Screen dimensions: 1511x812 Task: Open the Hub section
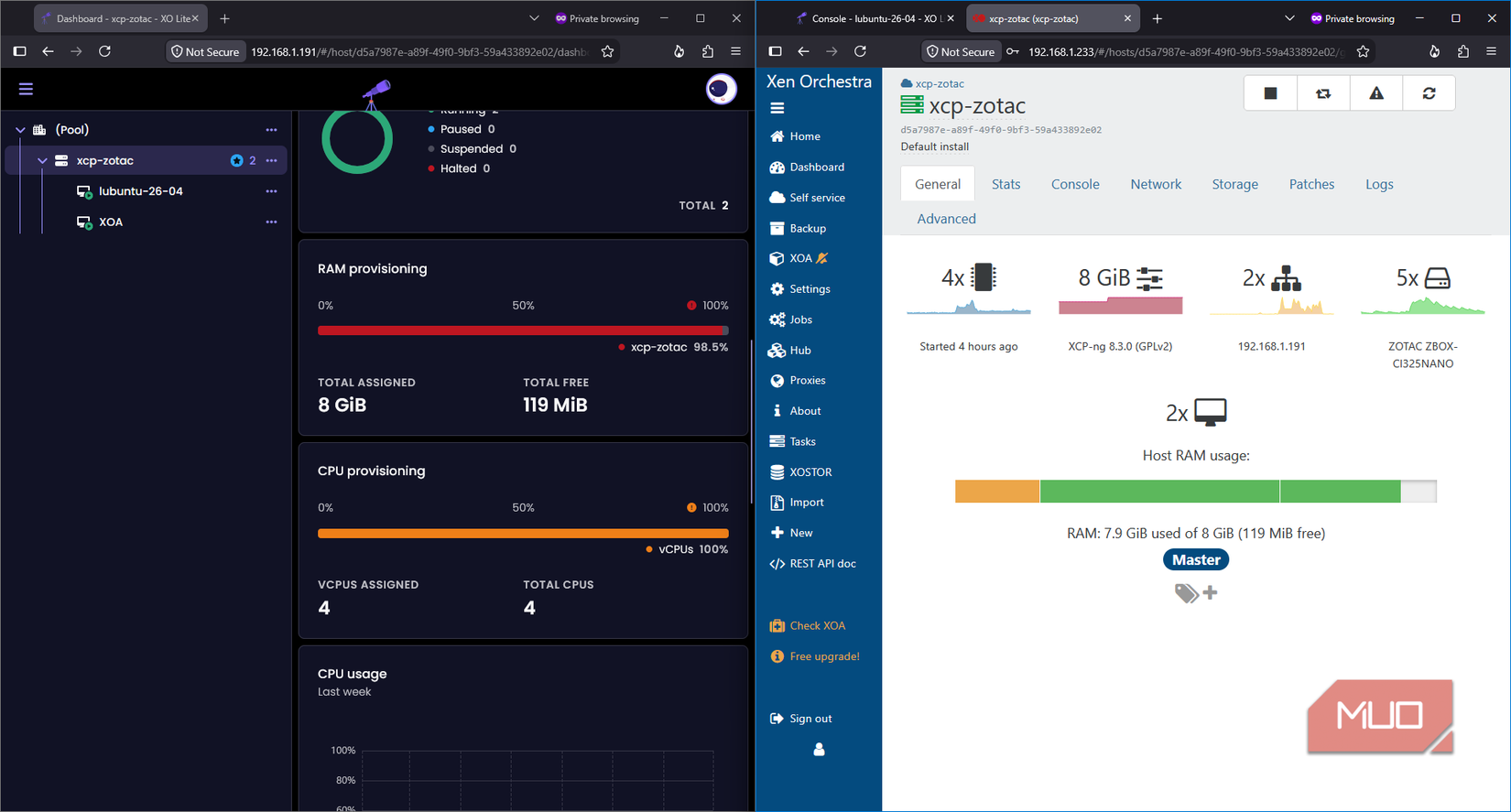pos(790,351)
